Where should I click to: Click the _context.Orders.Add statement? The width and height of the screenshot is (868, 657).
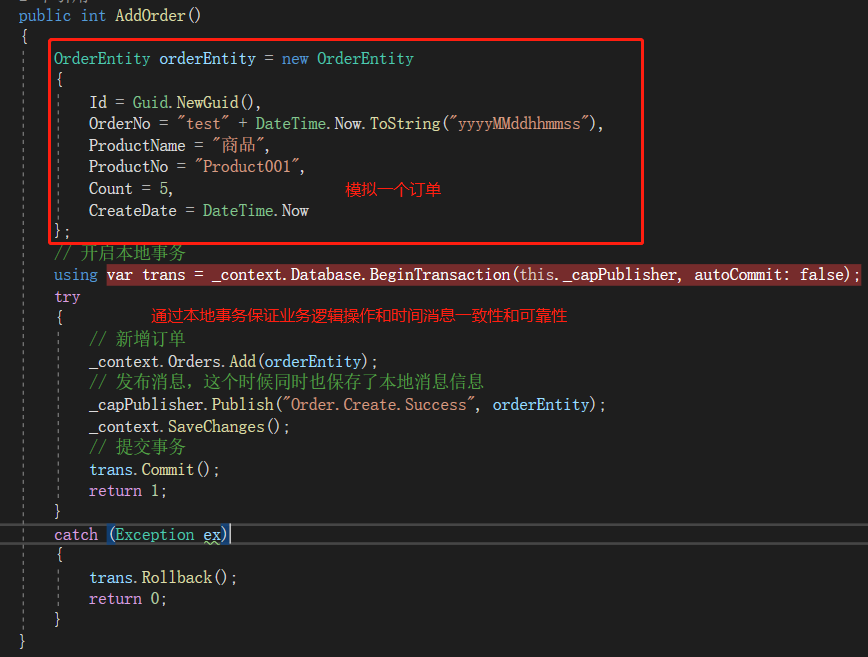pos(233,361)
